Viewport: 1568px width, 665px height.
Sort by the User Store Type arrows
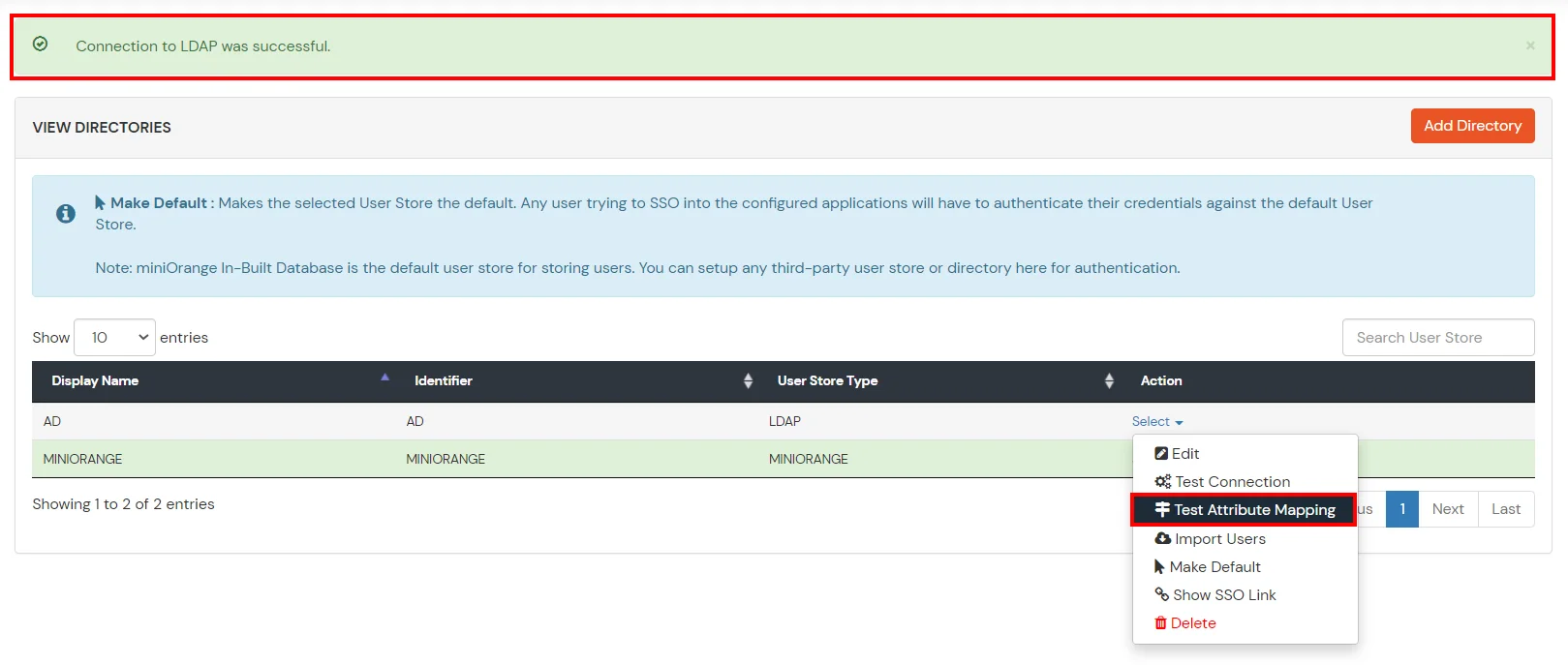point(1109,380)
